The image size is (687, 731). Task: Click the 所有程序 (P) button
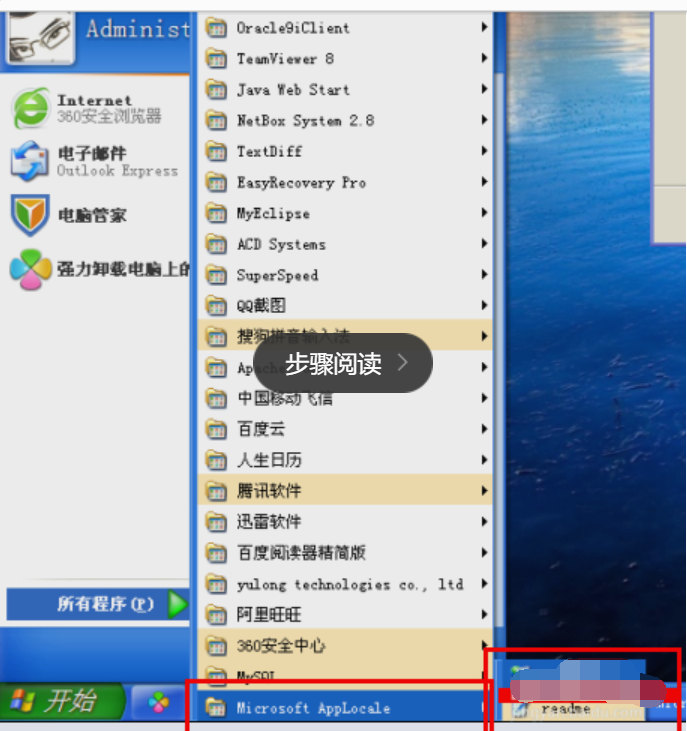[98, 604]
